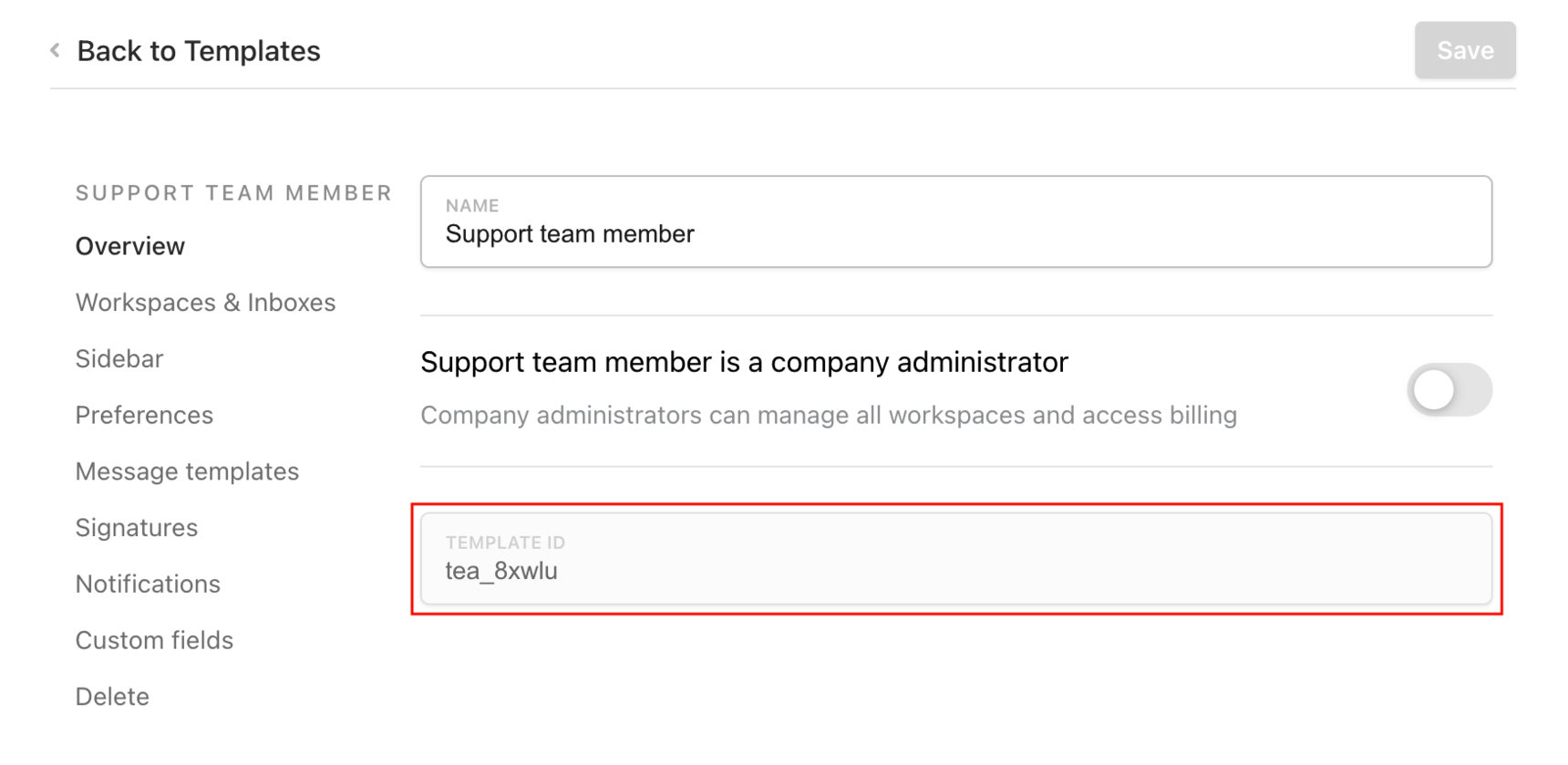The image size is (1568, 765).
Task: Open the Signatures section
Action: tap(137, 528)
